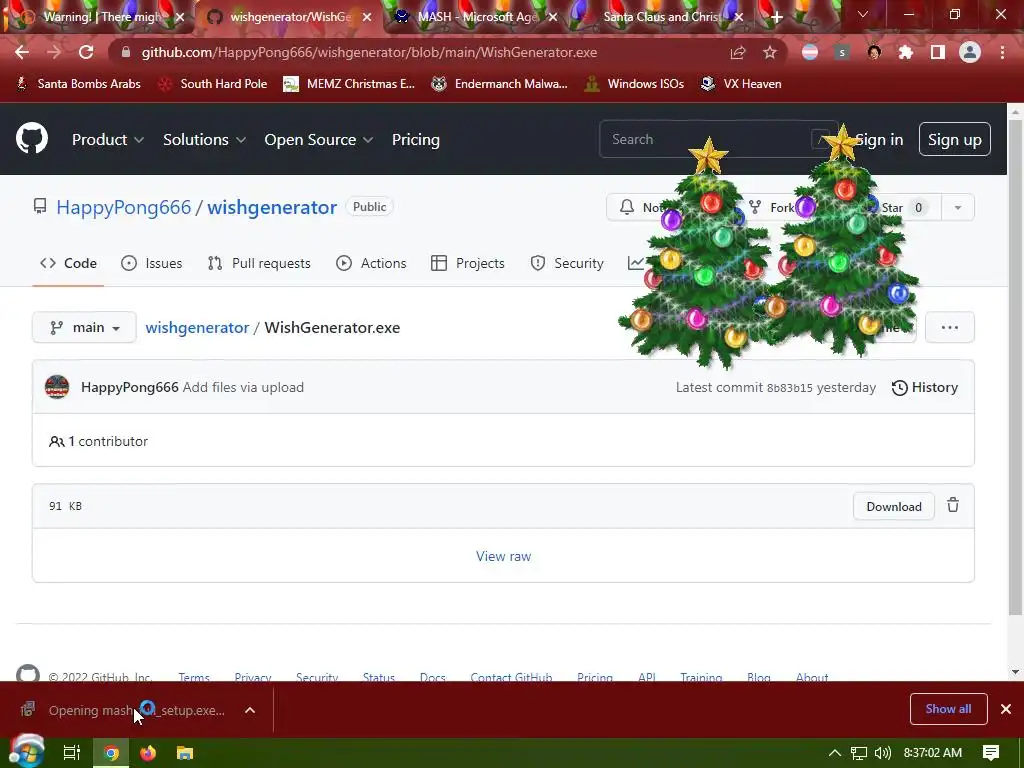Open the commit History link
The image size is (1024, 768).
pyautogui.click(x=925, y=387)
